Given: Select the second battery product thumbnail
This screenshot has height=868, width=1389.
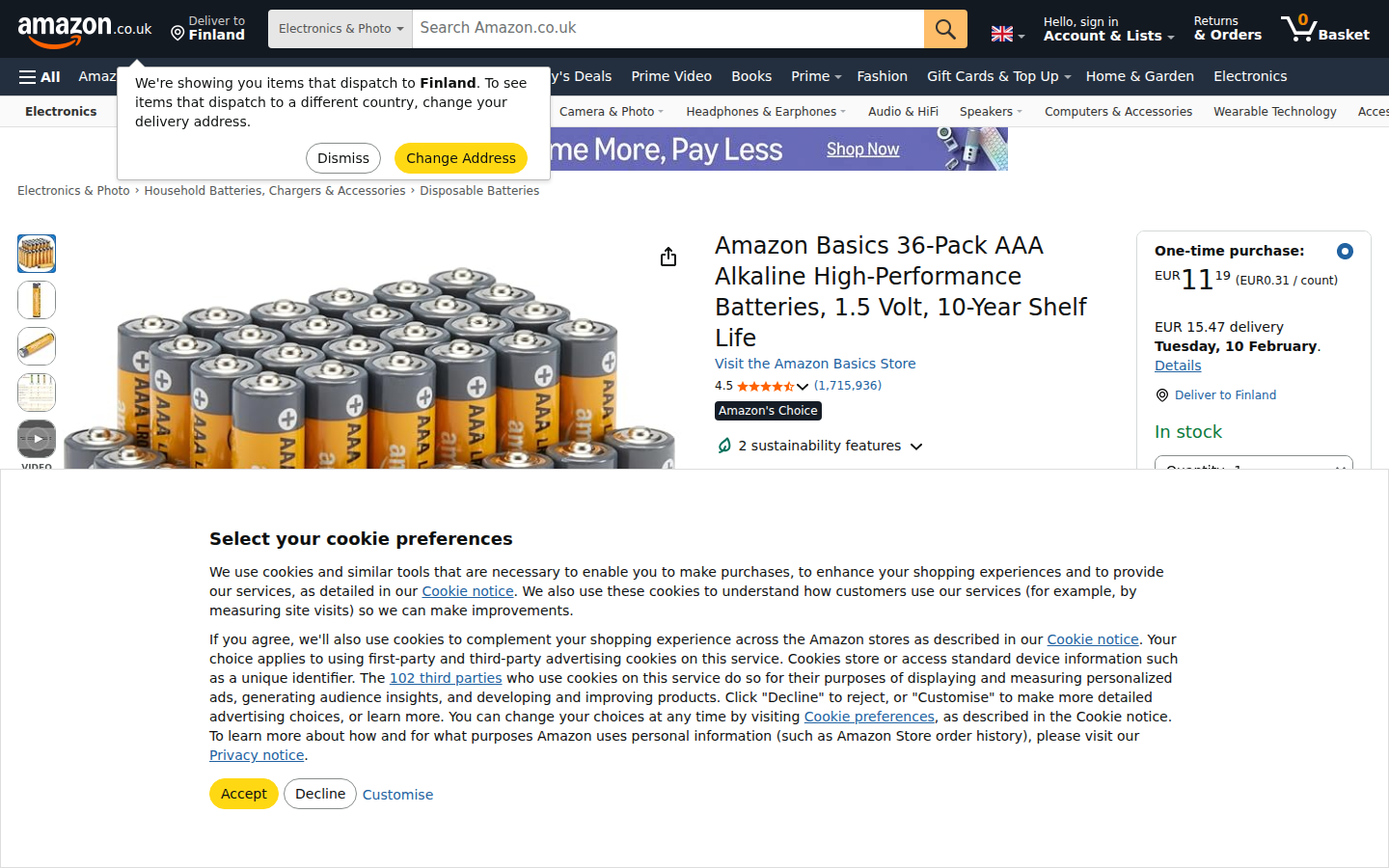Looking at the screenshot, I should (37, 300).
